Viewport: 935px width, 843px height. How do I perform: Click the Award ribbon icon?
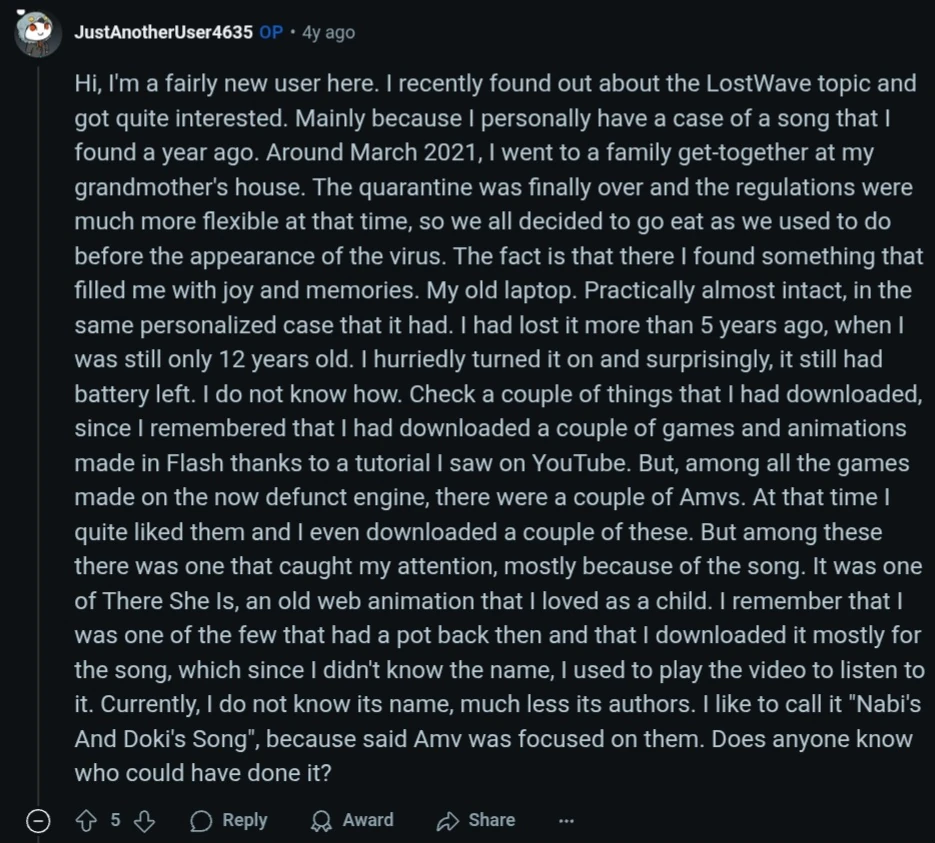[x=321, y=821]
